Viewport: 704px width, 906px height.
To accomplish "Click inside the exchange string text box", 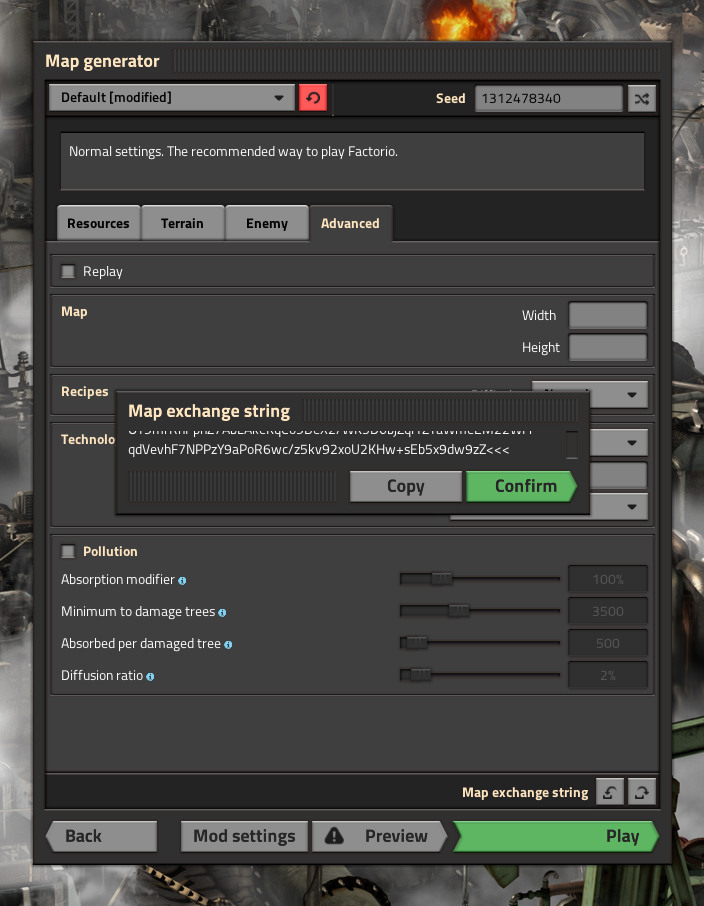I will coord(346,445).
